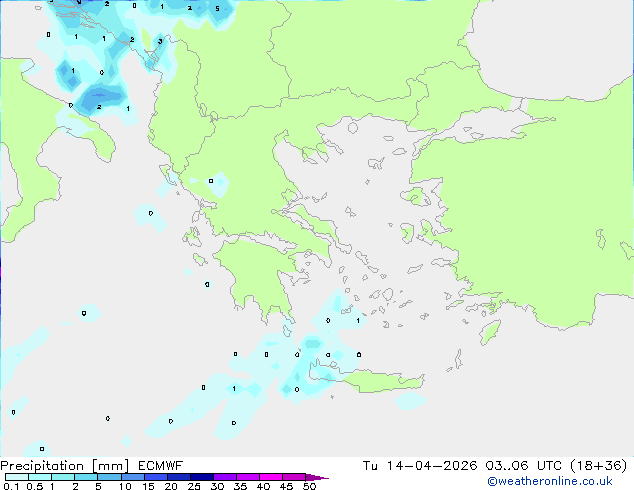Click legend label "10"

tap(125, 486)
